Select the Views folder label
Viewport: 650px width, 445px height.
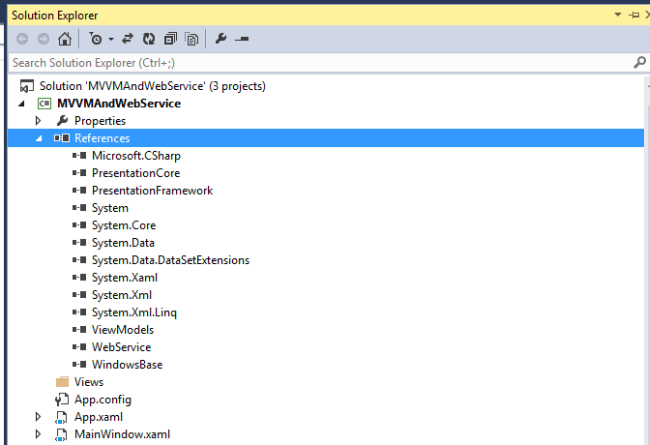tap(89, 382)
